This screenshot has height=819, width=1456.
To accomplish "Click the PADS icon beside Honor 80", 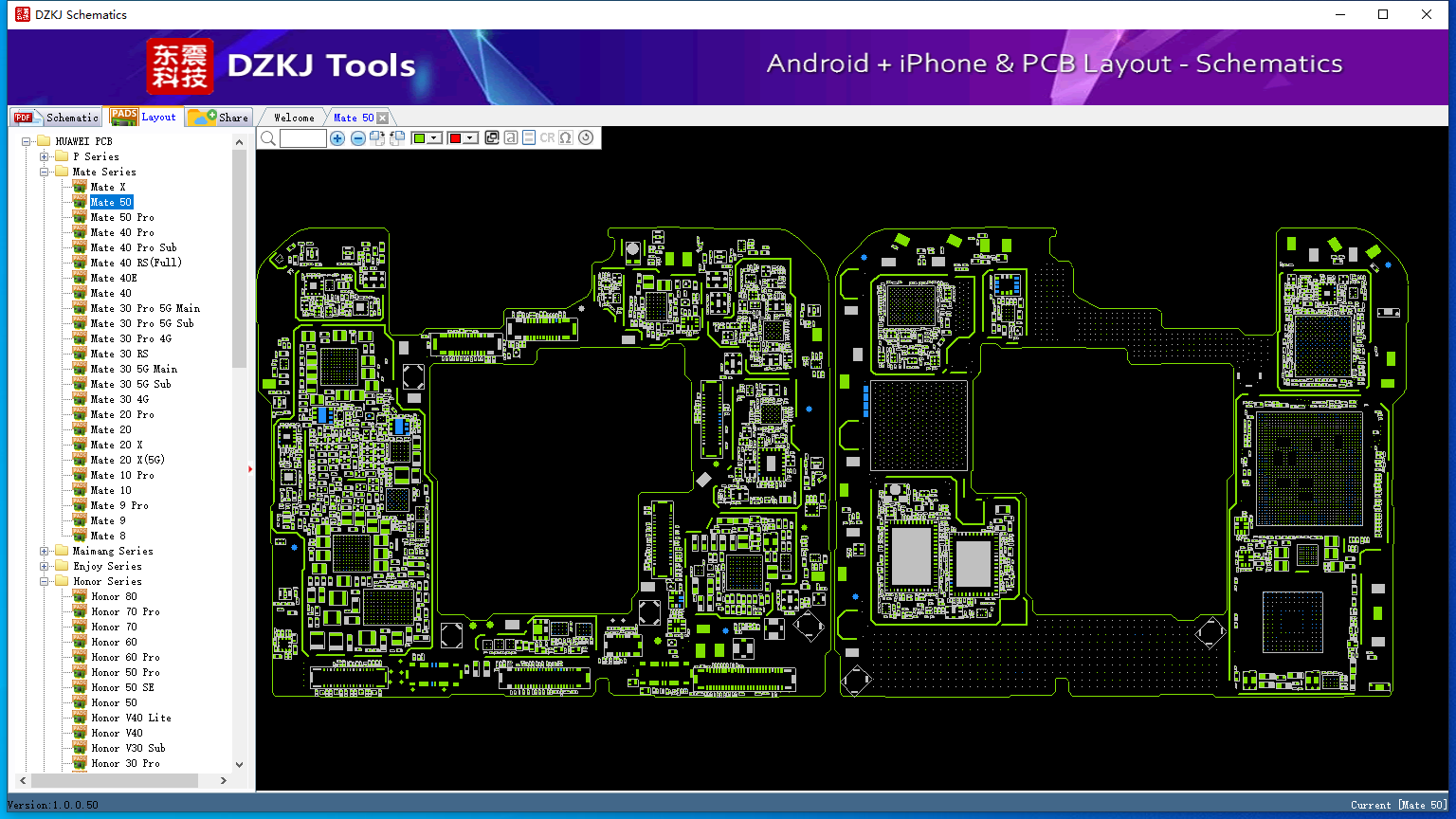I will click(x=80, y=596).
